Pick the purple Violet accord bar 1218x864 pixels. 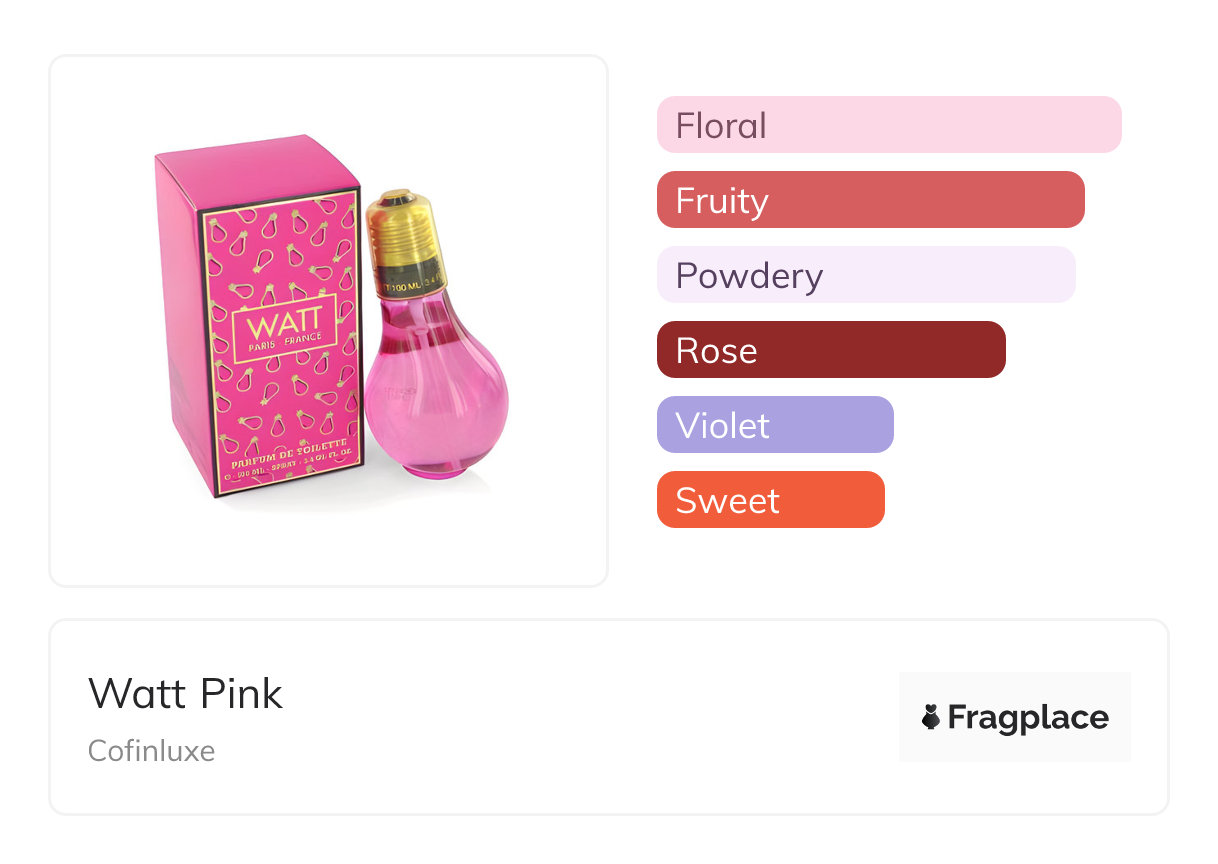(774, 425)
